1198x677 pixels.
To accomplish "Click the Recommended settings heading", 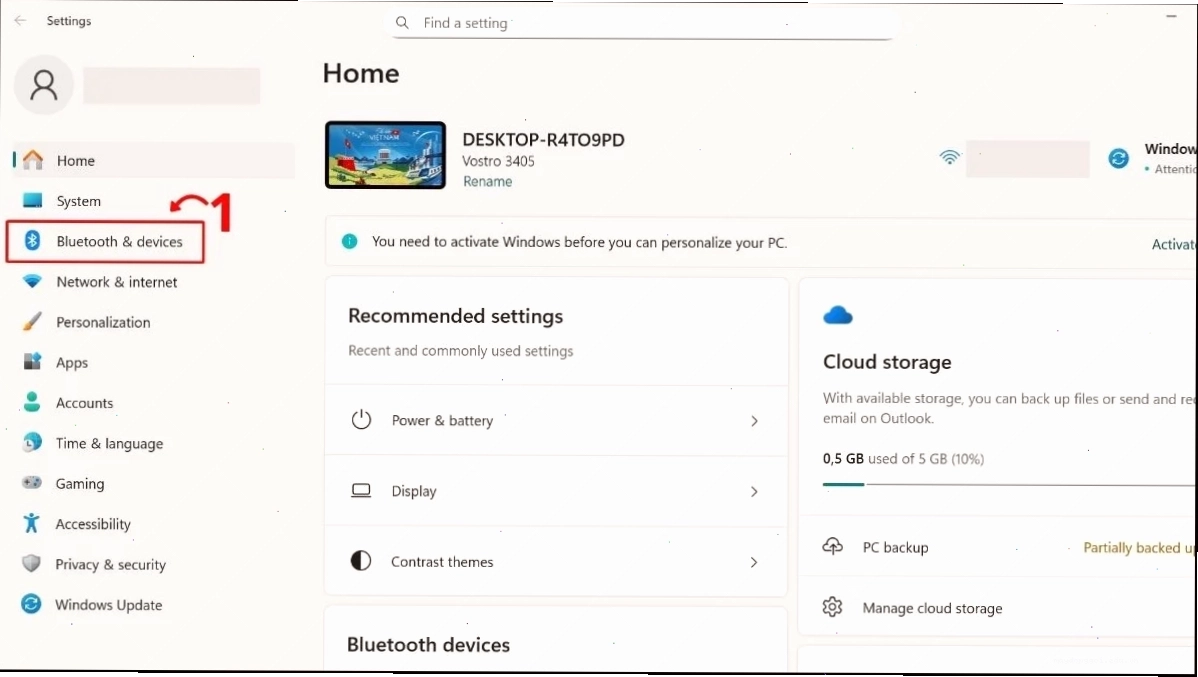I will (455, 316).
